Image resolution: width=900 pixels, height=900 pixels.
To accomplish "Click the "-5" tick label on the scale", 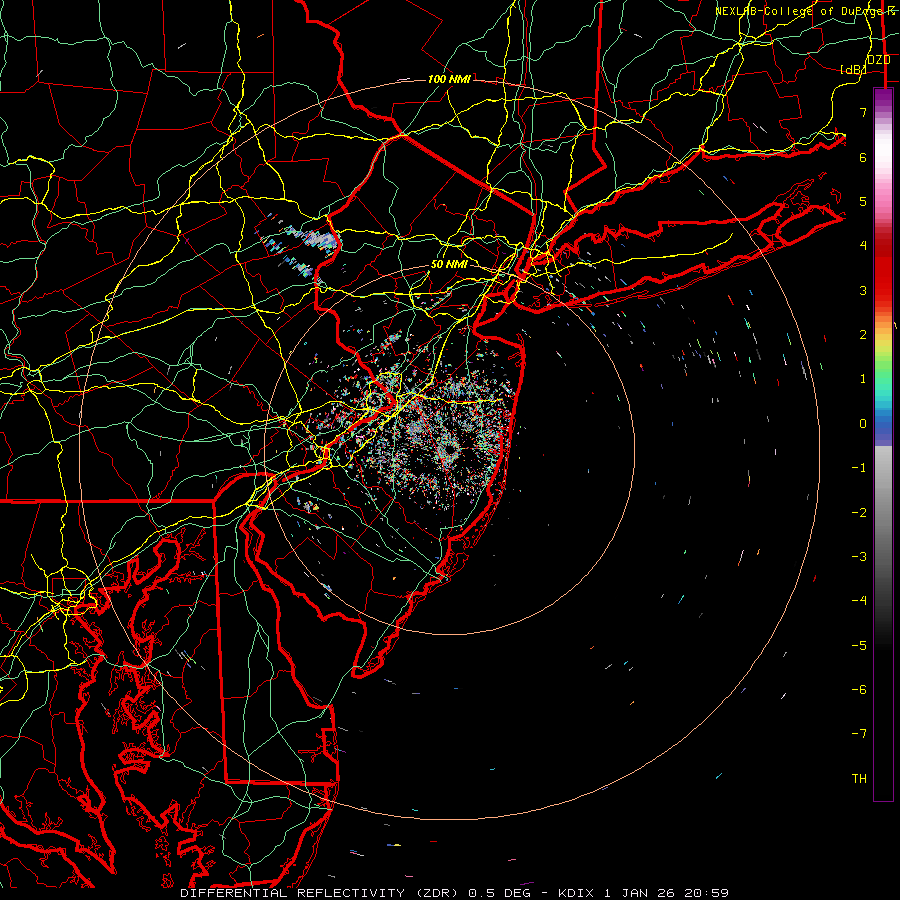I will pos(859,646).
